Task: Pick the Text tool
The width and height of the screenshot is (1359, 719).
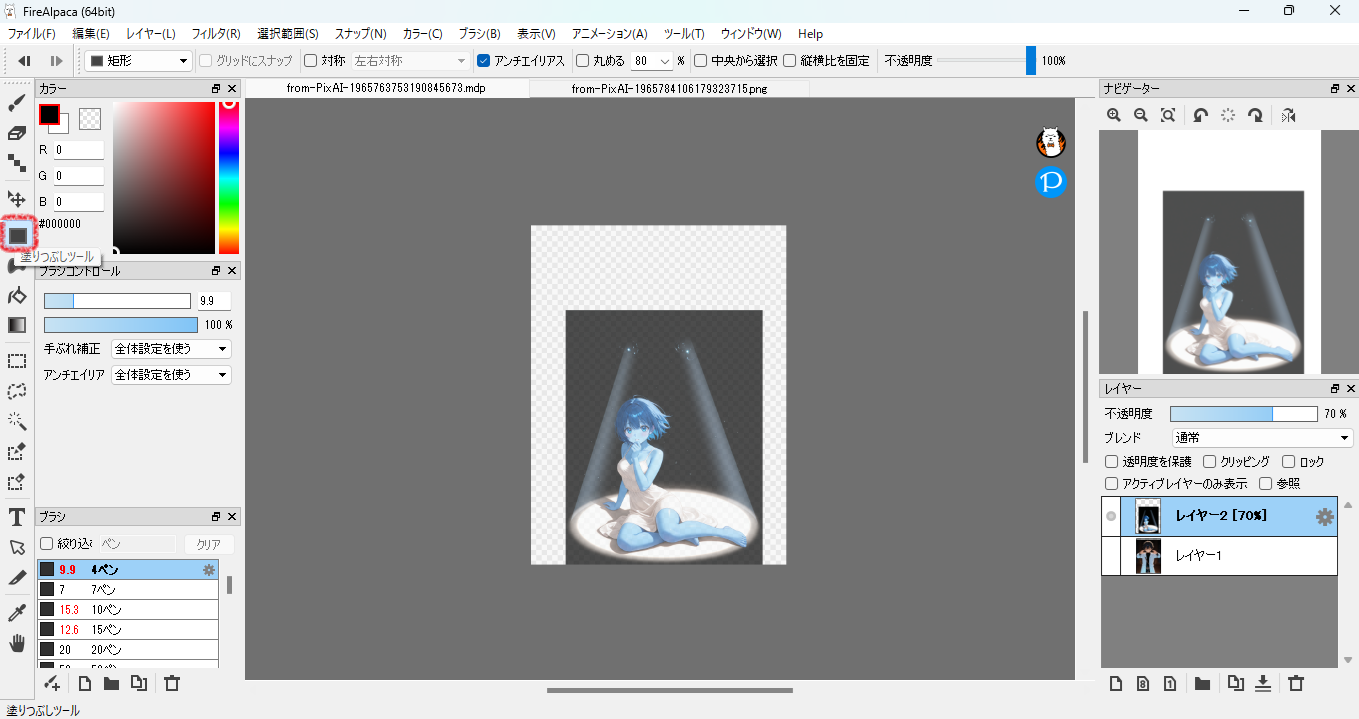Action: (17, 517)
